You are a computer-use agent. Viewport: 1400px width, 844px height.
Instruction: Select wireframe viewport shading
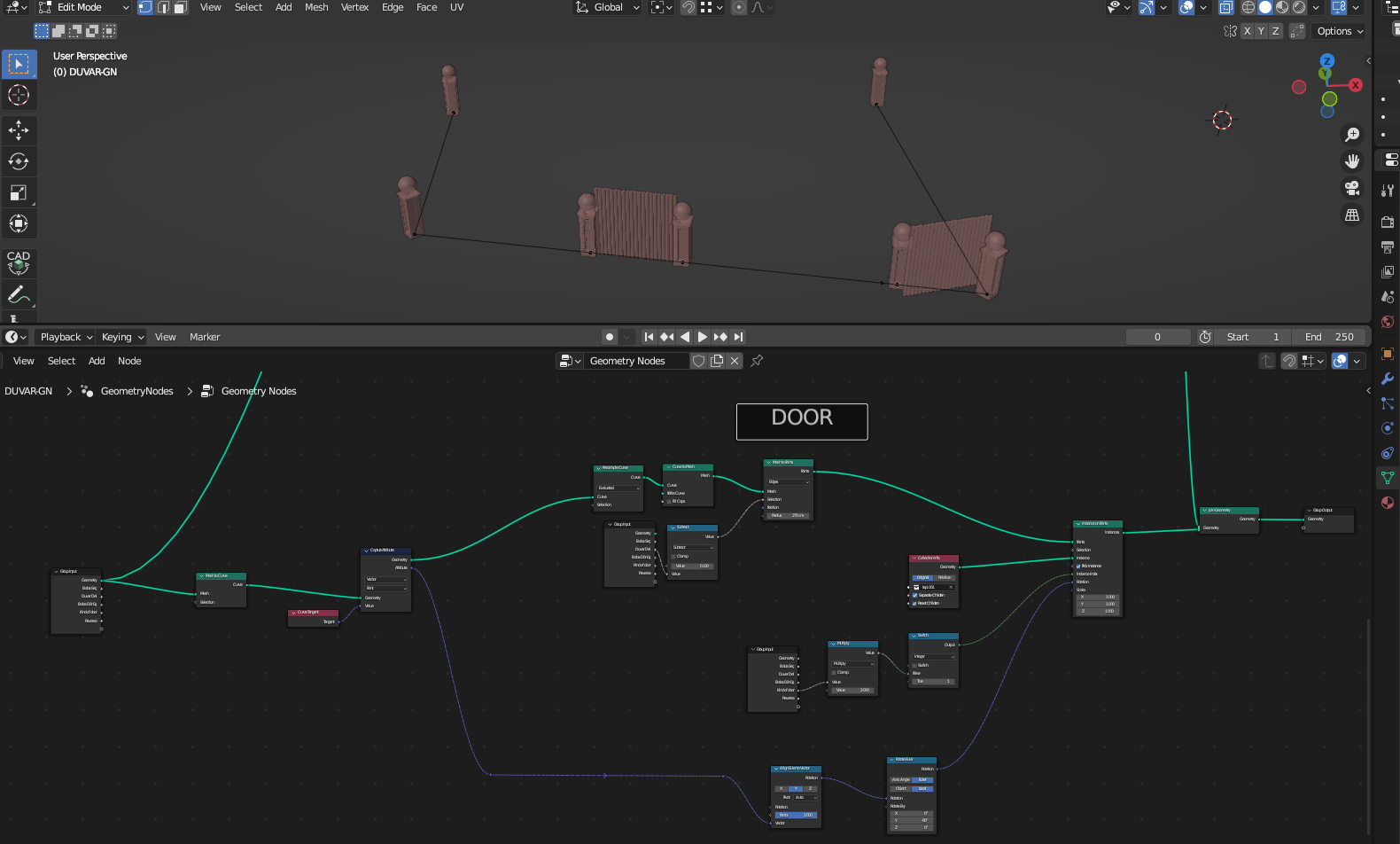tap(1248, 7)
